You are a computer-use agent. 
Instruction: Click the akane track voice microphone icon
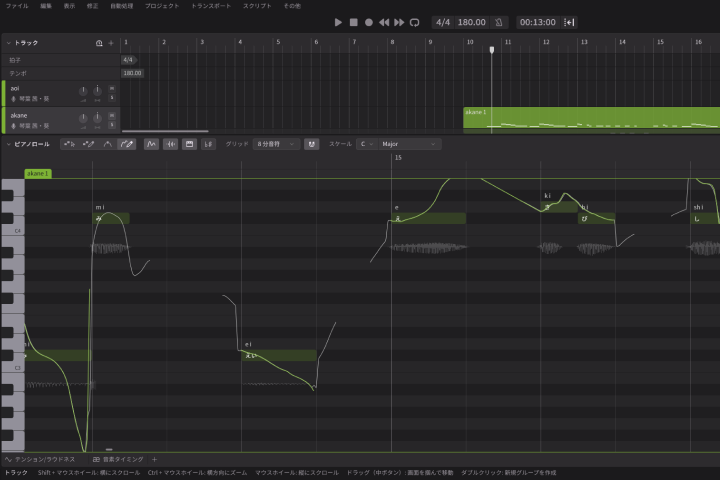pos(13,126)
